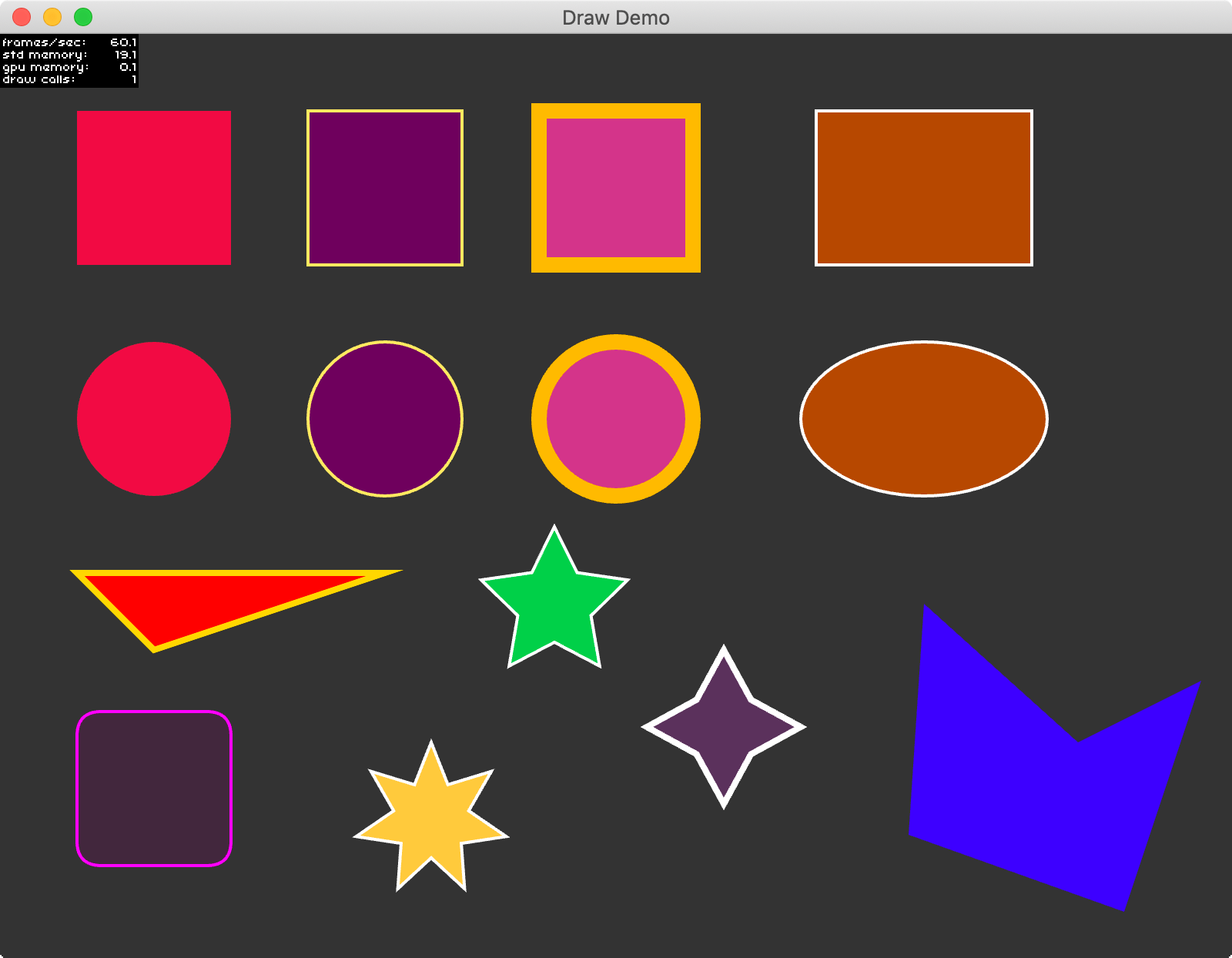Screen dimensions: 1232x958
Task: Click the solid red square without border
Action: 154,188
